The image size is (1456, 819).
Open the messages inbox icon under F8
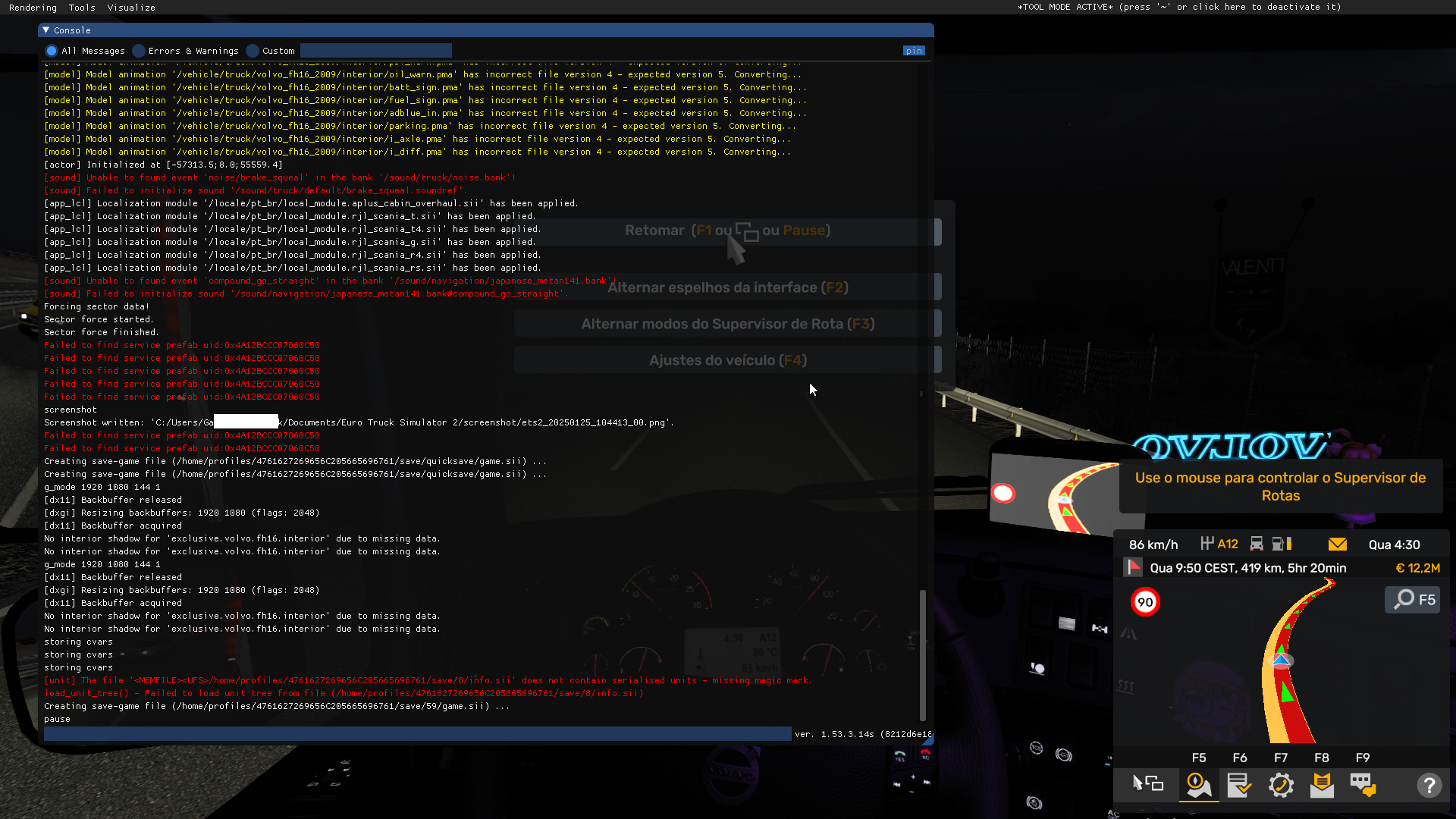pyautogui.click(x=1322, y=786)
